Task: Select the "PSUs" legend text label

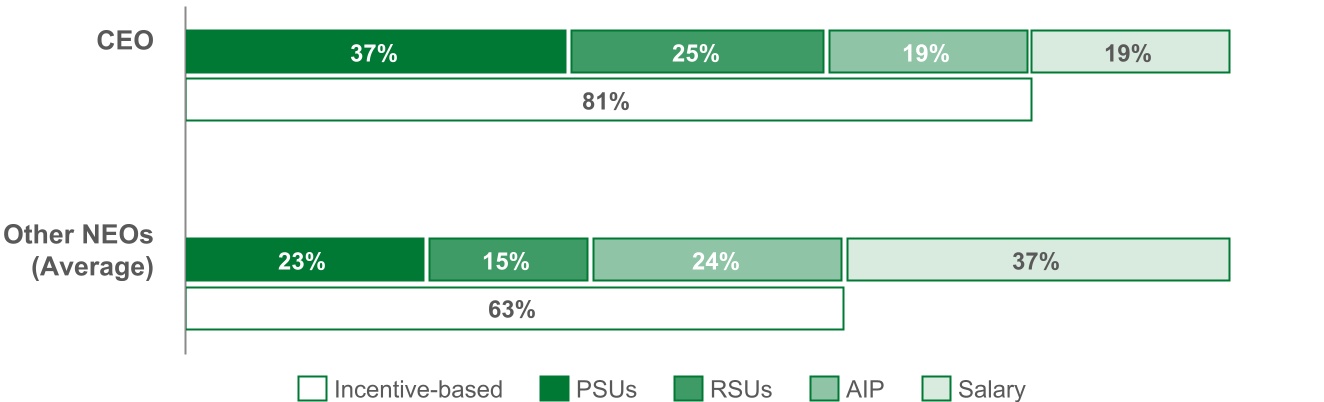Action: click(x=607, y=389)
